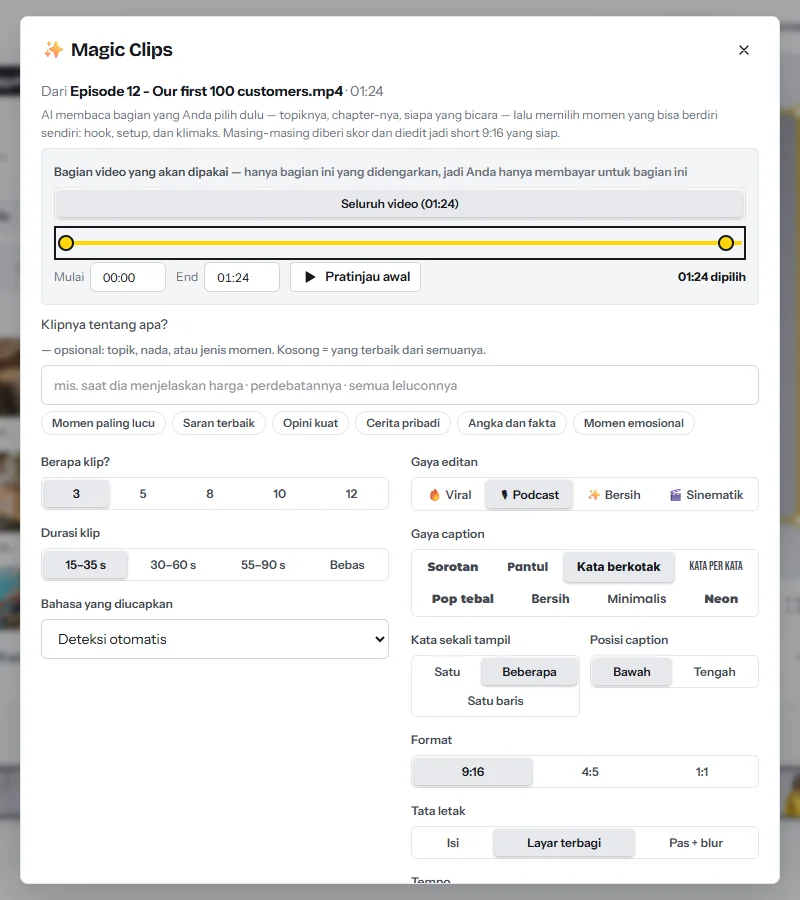Choose the 55–90 s clip duration
Image resolution: width=800 pixels, height=900 pixels.
pyautogui.click(x=263, y=565)
